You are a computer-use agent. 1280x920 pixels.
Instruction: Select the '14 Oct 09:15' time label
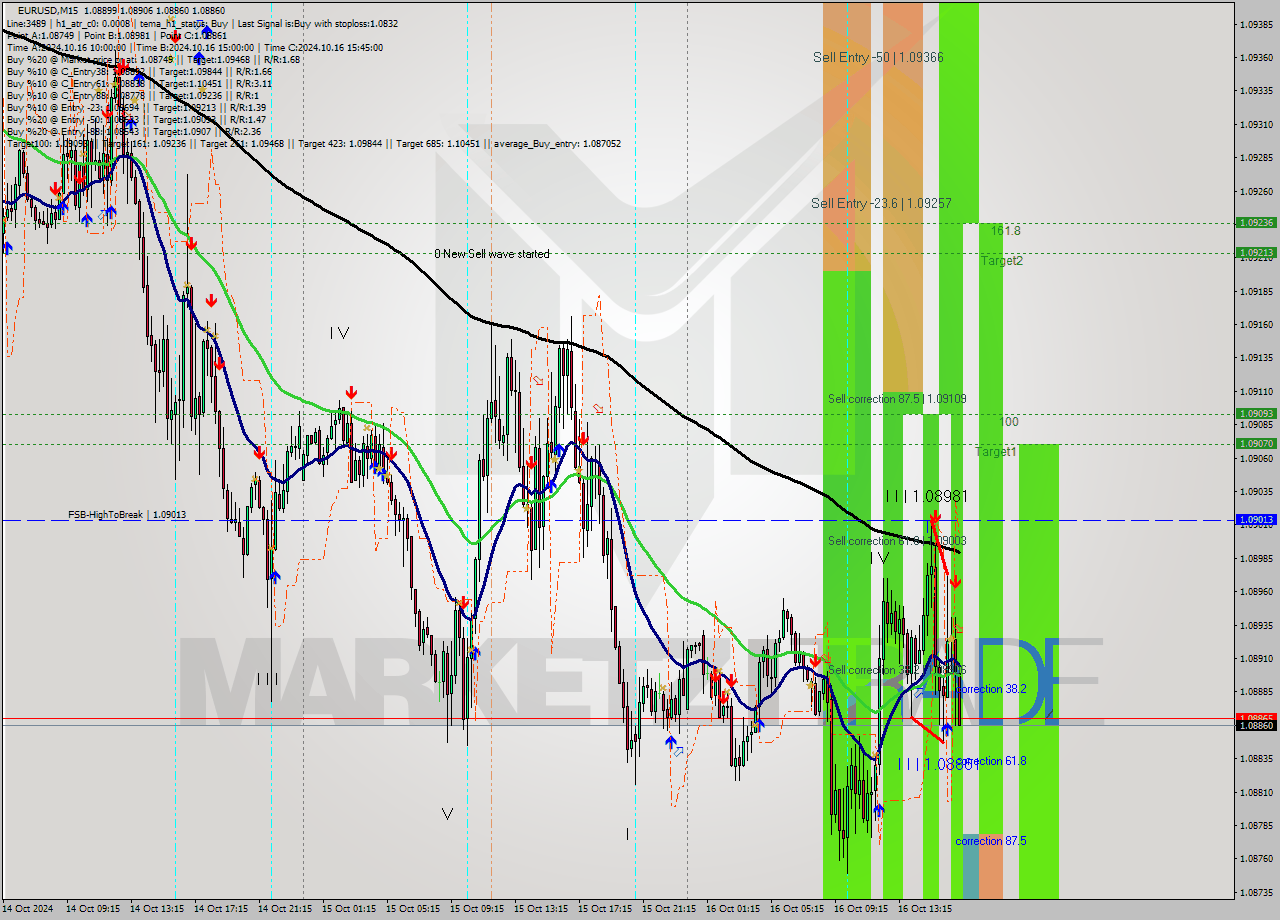(93, 909)
